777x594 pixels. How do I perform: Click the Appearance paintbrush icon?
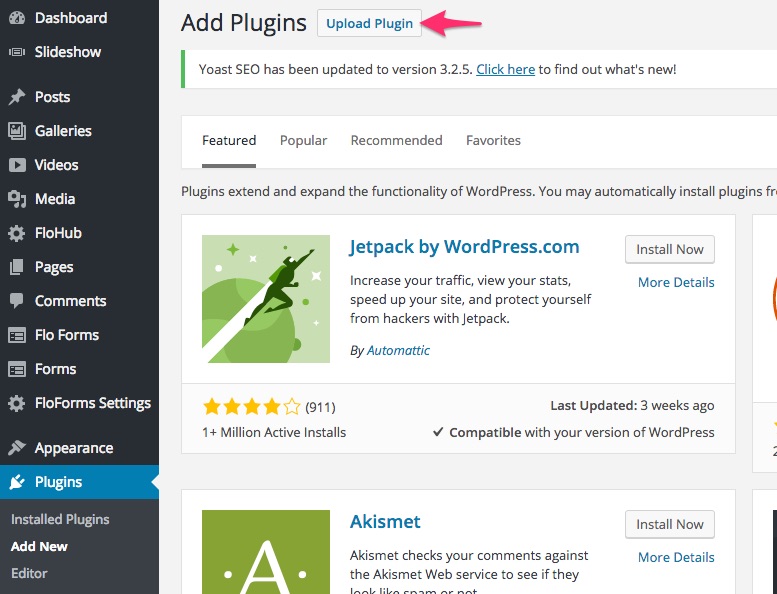17,448
